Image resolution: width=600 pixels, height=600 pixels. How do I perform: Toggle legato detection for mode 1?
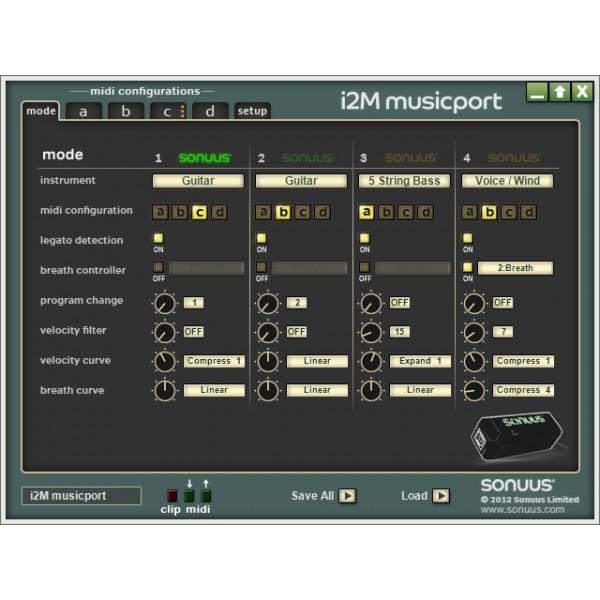tap(158, 238)
